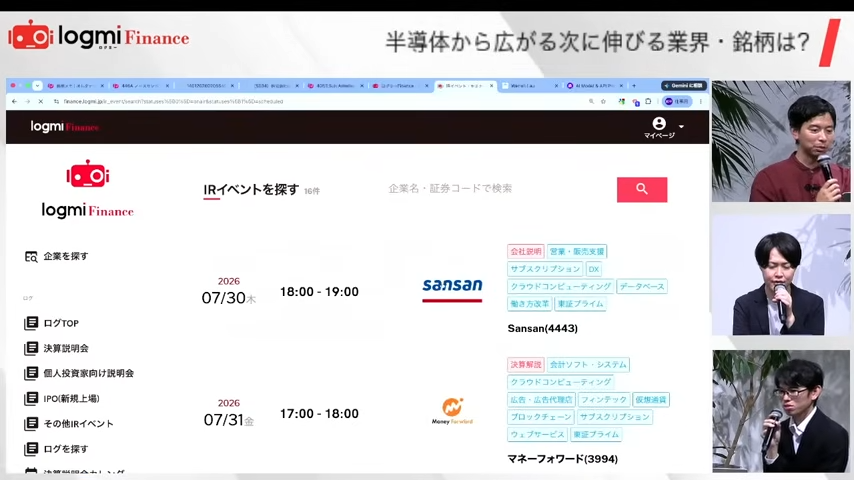The image size is (854, 480).
Task: Select the データベース tag
Action: pos(642,286)
